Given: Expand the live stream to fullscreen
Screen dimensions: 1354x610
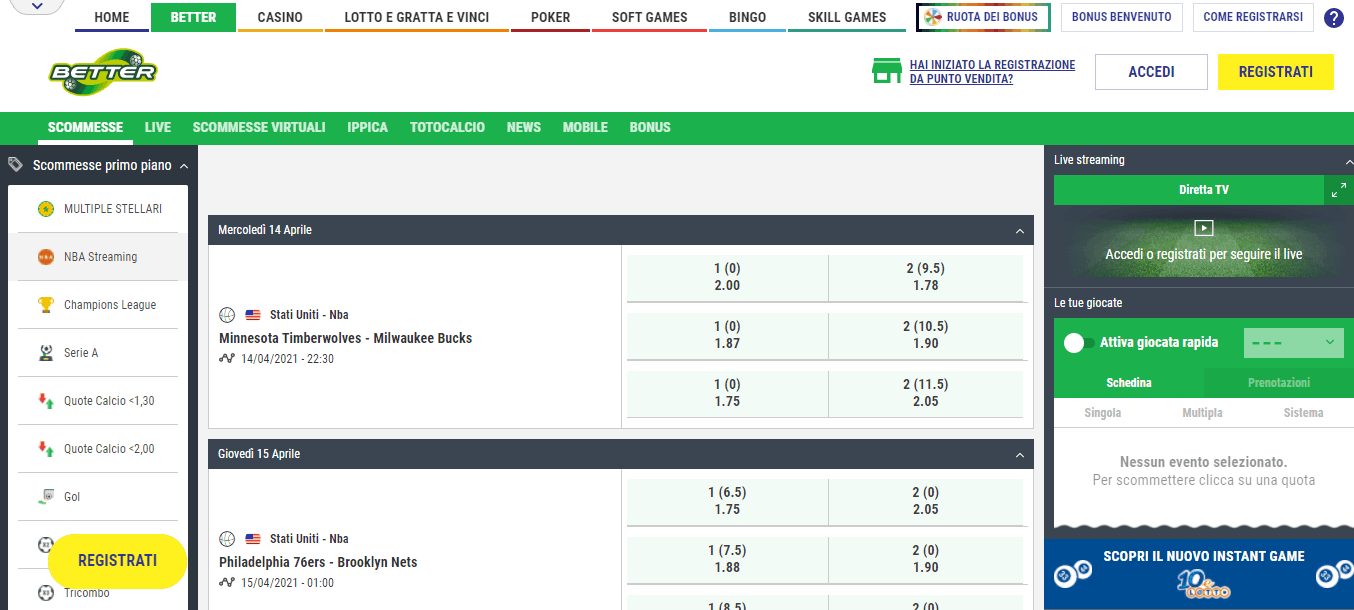Looking at the screenshot, I should click(x=1338, y=190).
